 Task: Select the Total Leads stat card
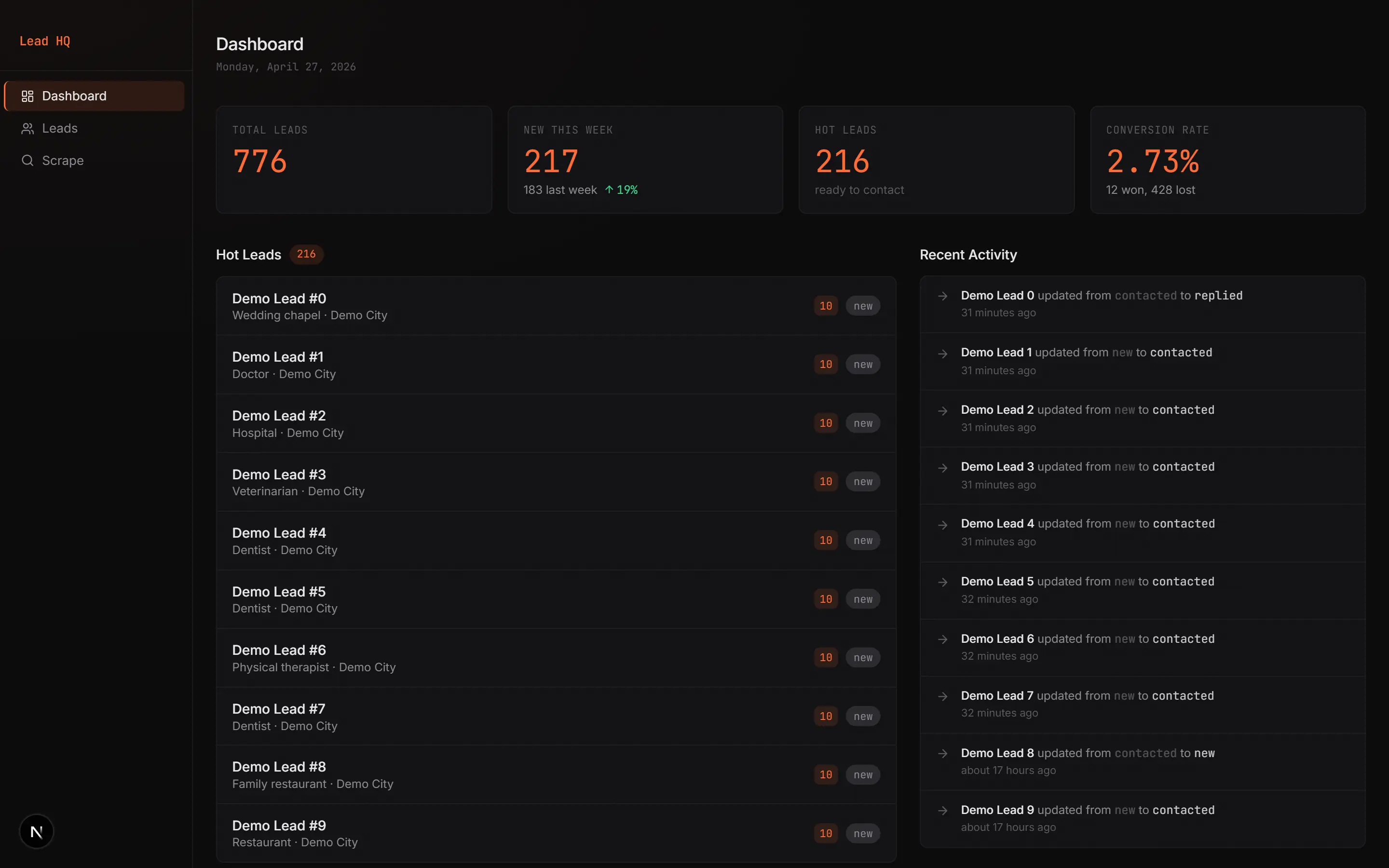354,160
